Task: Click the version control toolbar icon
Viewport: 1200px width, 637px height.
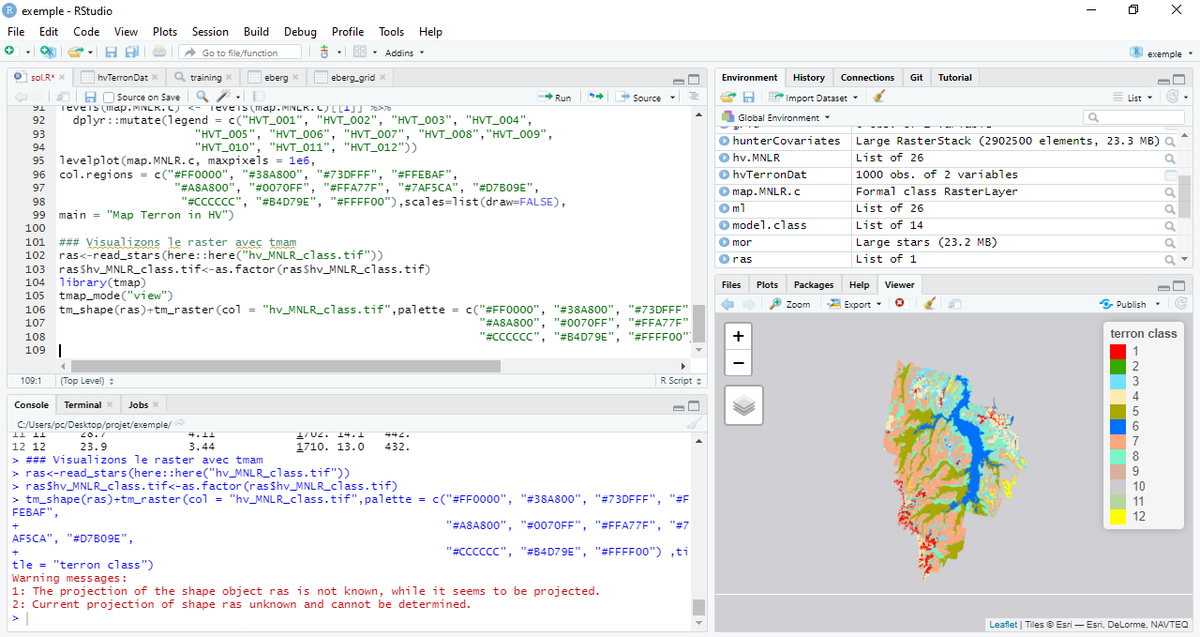Action: (x=325, y=52)
